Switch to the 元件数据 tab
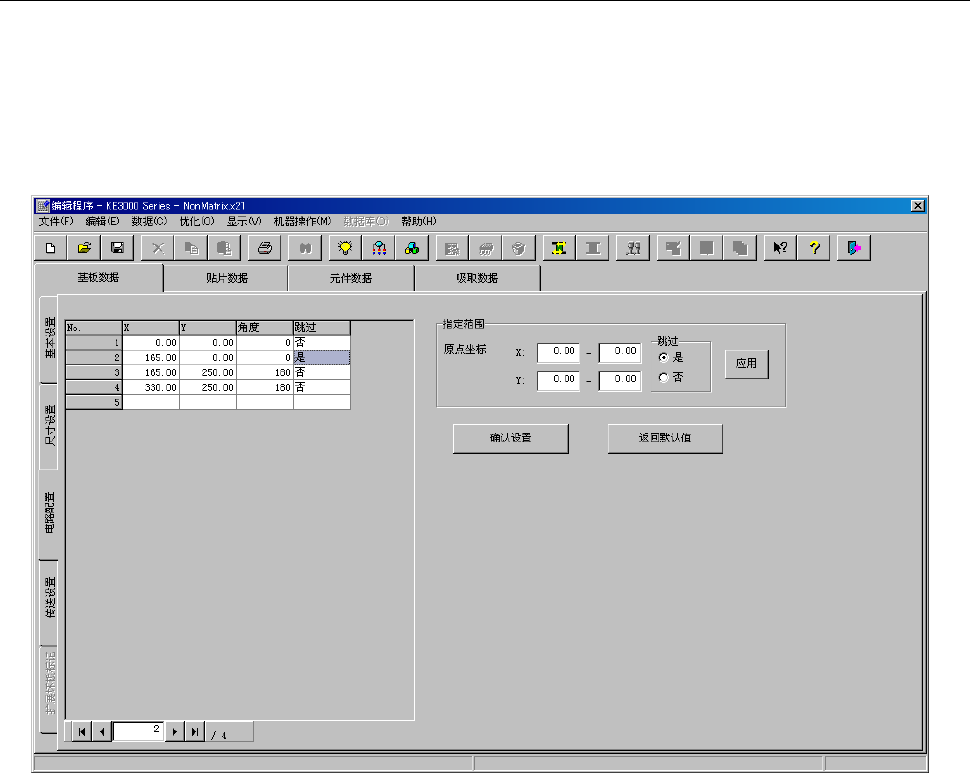This screenshot has height=773, width=970. (x=350, y=278)
